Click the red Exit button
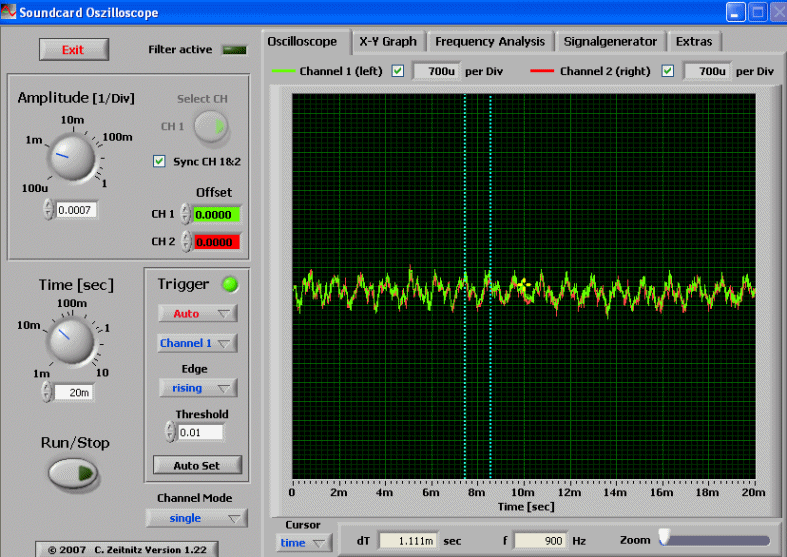This screenshot has height=557, width=787. [74, 50]
